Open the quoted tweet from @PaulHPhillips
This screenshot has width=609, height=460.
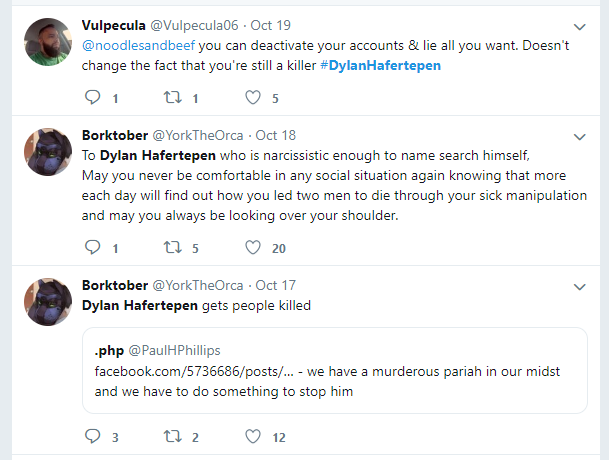click(334, 370)
